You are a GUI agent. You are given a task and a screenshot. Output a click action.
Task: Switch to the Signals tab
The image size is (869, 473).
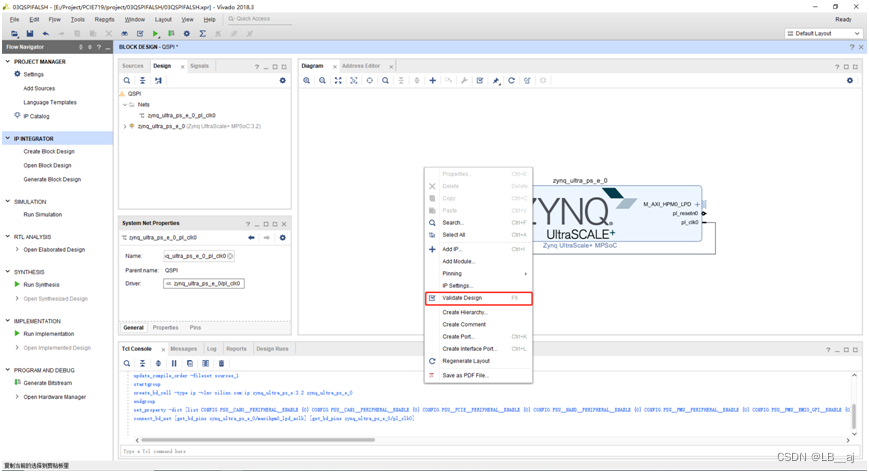(x=200, y=66)
